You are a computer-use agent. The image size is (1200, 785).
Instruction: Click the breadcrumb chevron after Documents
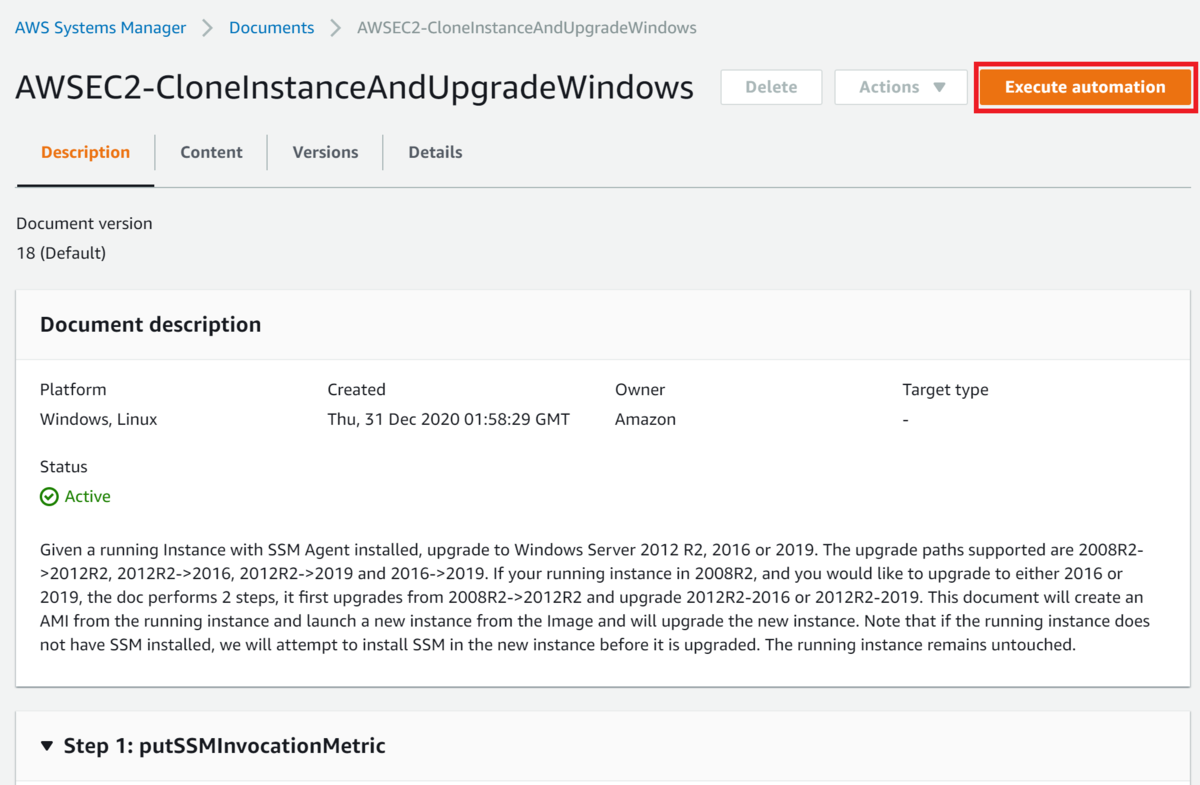point(336,28)
